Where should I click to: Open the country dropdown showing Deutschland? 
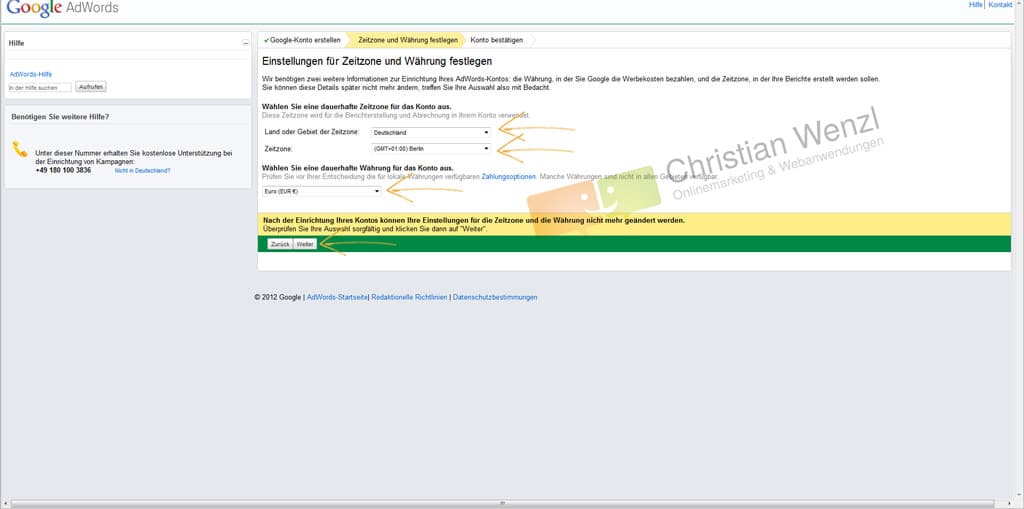coord(431,132)
